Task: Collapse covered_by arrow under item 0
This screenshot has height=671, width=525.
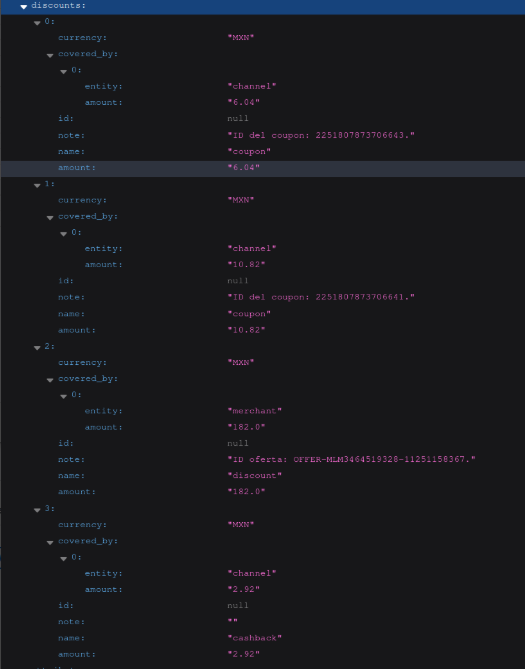Action: coord(50,55)
